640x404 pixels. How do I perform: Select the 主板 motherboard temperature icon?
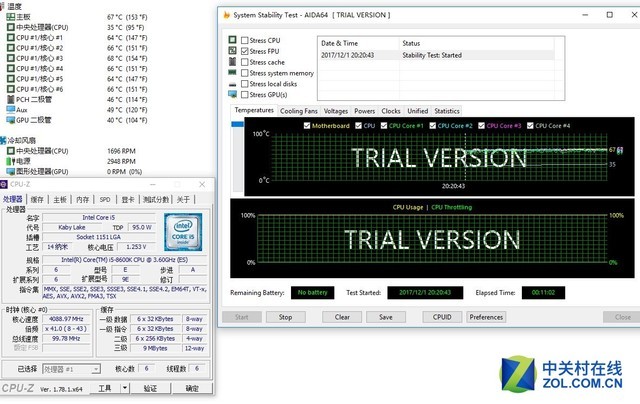tap(9, 17)
